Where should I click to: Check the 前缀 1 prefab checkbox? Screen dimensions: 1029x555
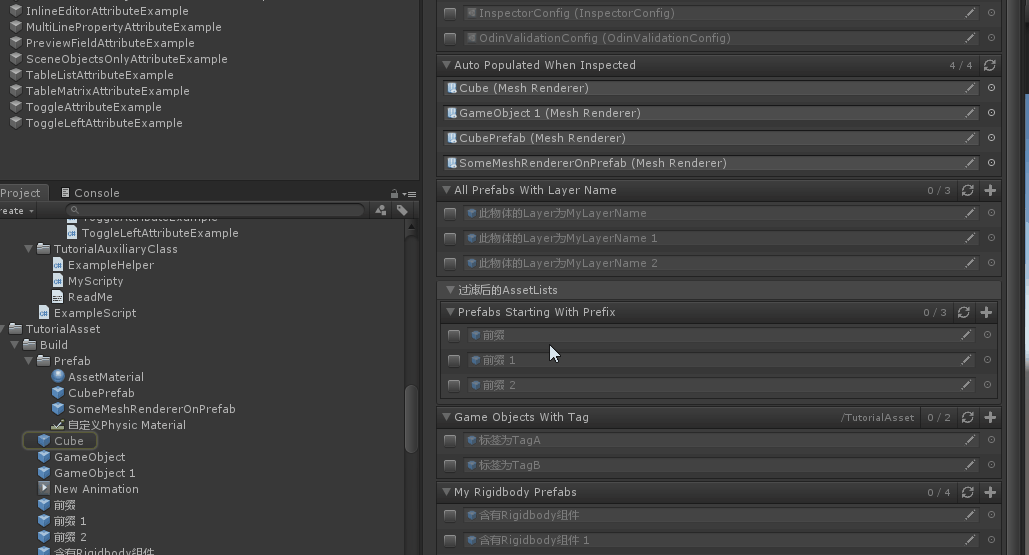(x=454, y=360)
